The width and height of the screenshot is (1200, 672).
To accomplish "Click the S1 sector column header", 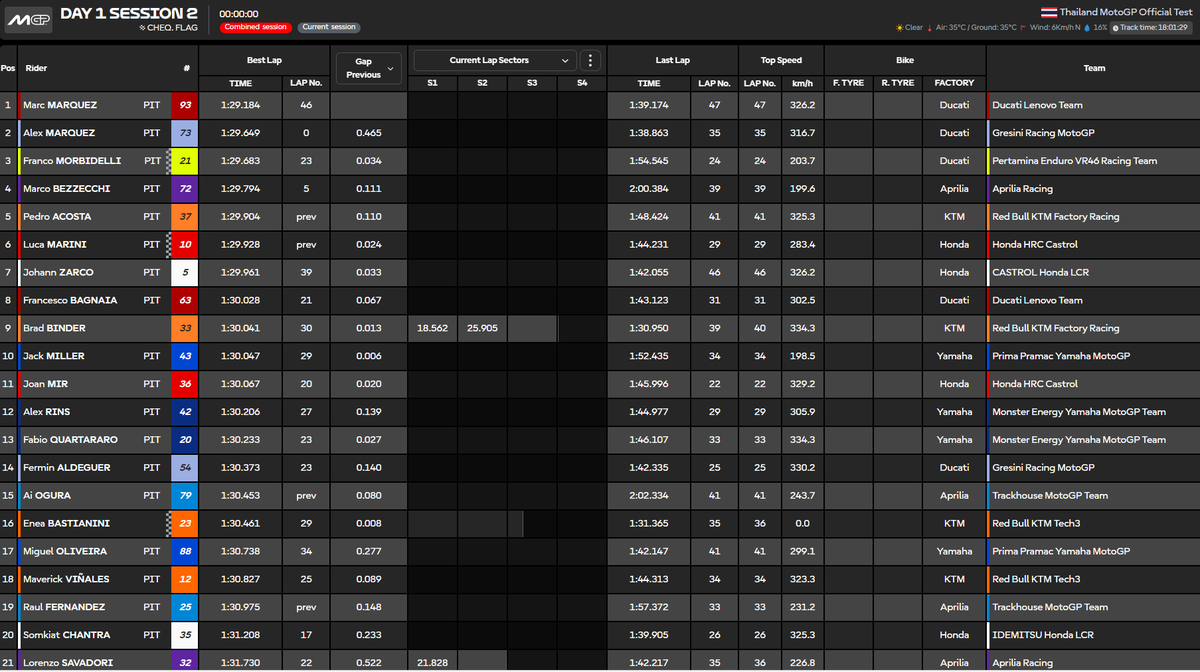I will (432, 83).
